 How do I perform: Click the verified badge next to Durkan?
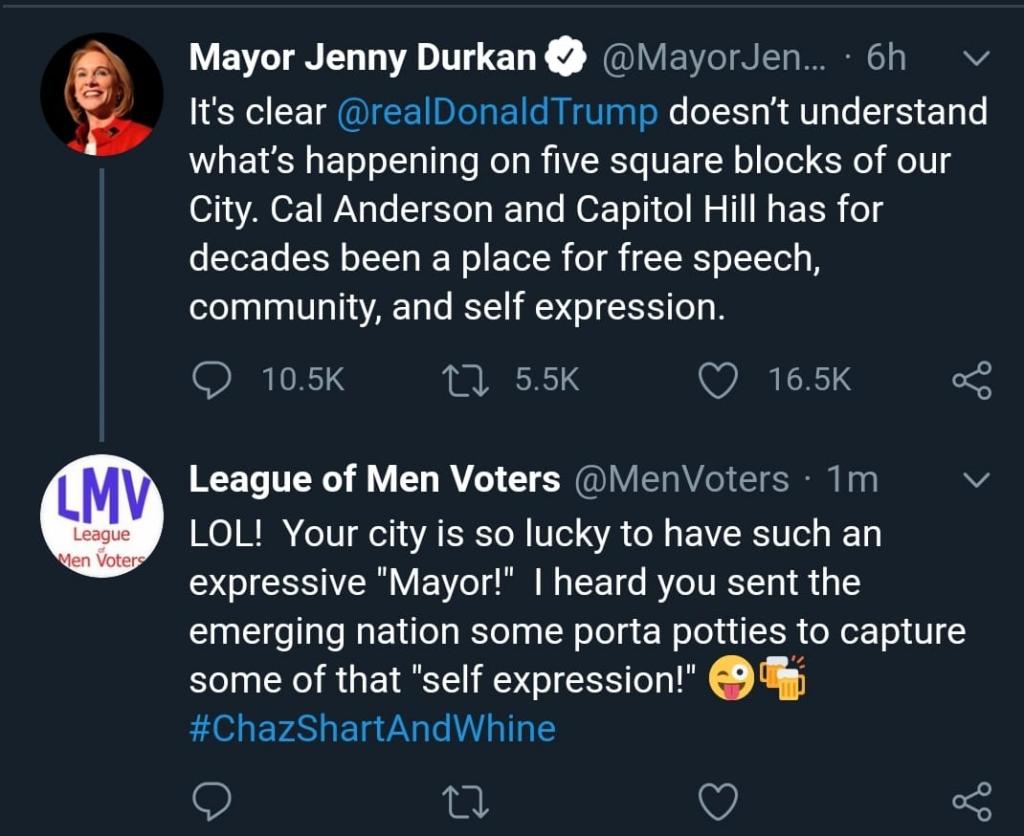point(564,60)
